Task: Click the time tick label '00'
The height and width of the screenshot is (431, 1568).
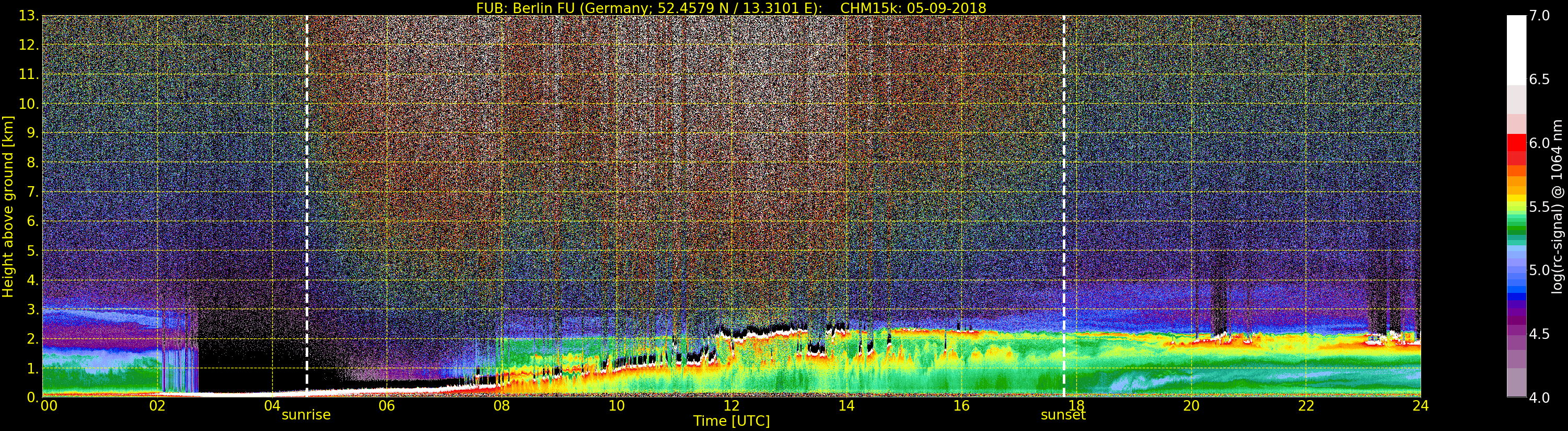Action: tap(49, 406)
